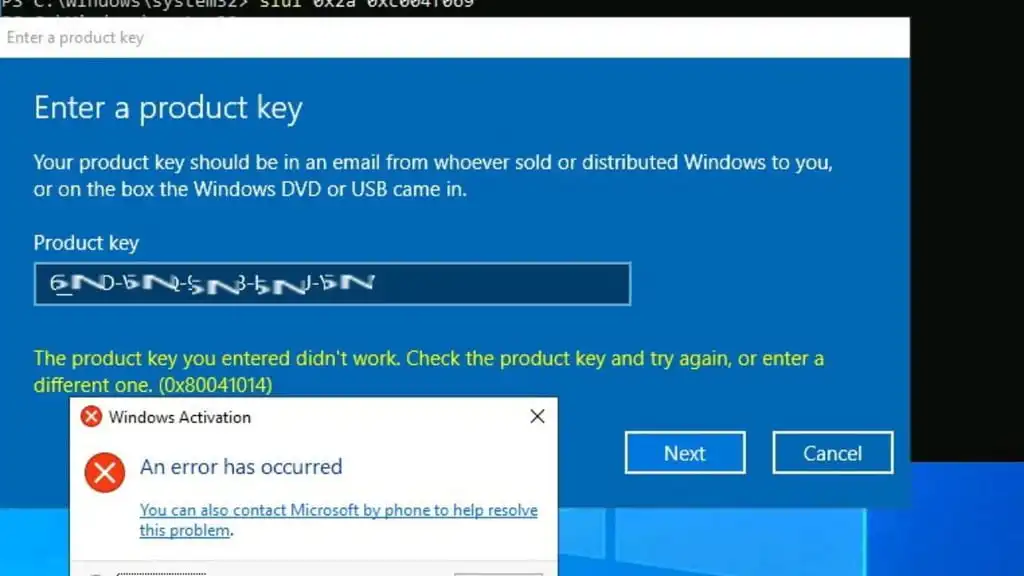Click the PowerShell slui command line
Screen dimensions: 1024x576
[237, 5]
